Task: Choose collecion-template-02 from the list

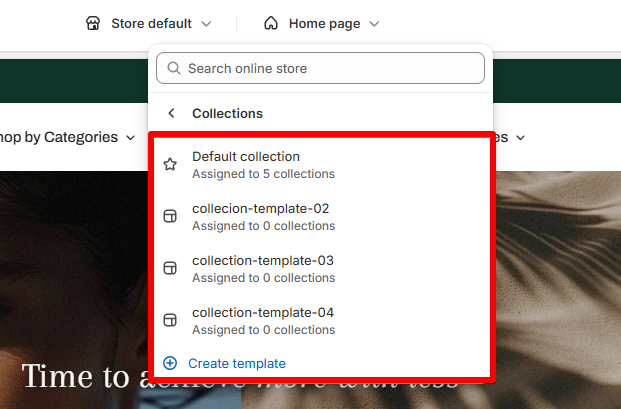Action: (322, 217)
